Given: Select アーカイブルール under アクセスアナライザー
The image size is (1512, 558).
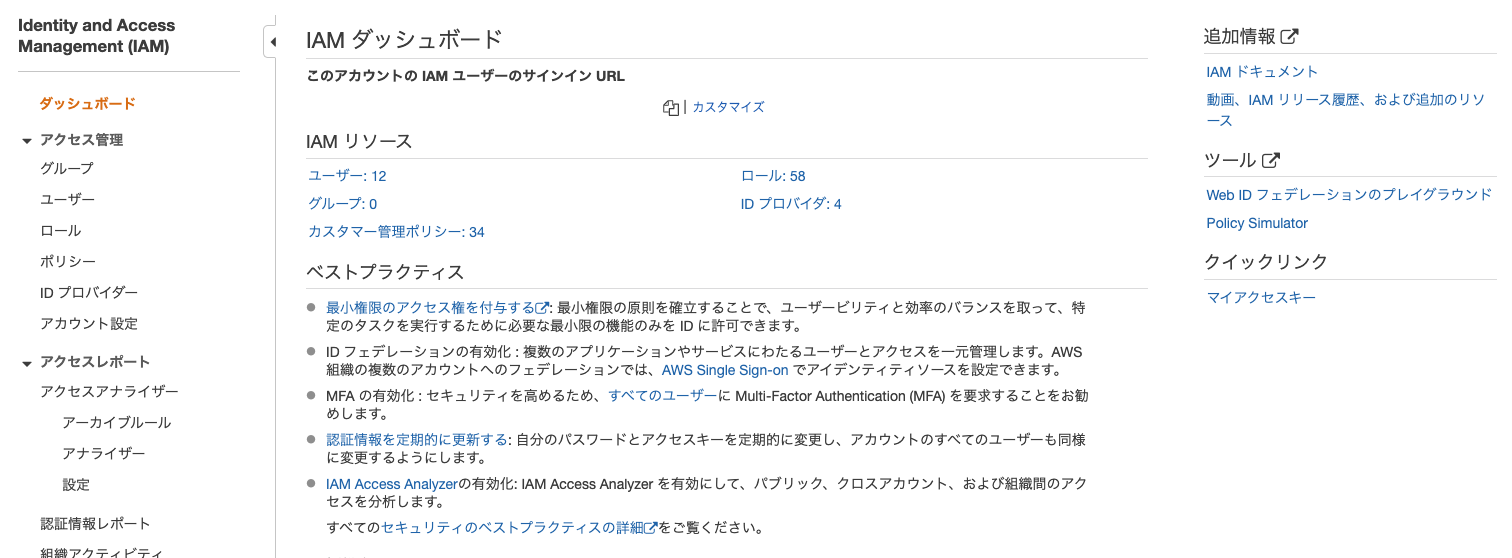Looking at the screenshot, I should pyautogui.click(x=117, y=422).
